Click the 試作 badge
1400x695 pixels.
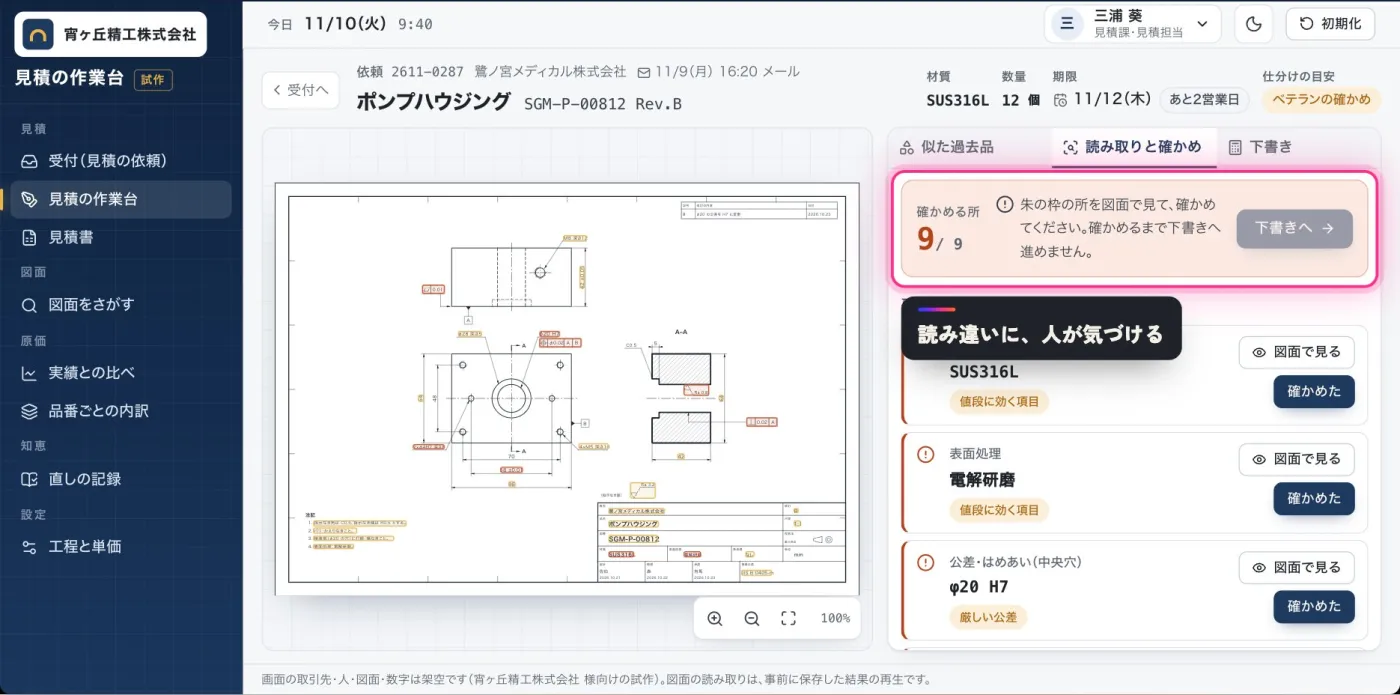point(153,79)
